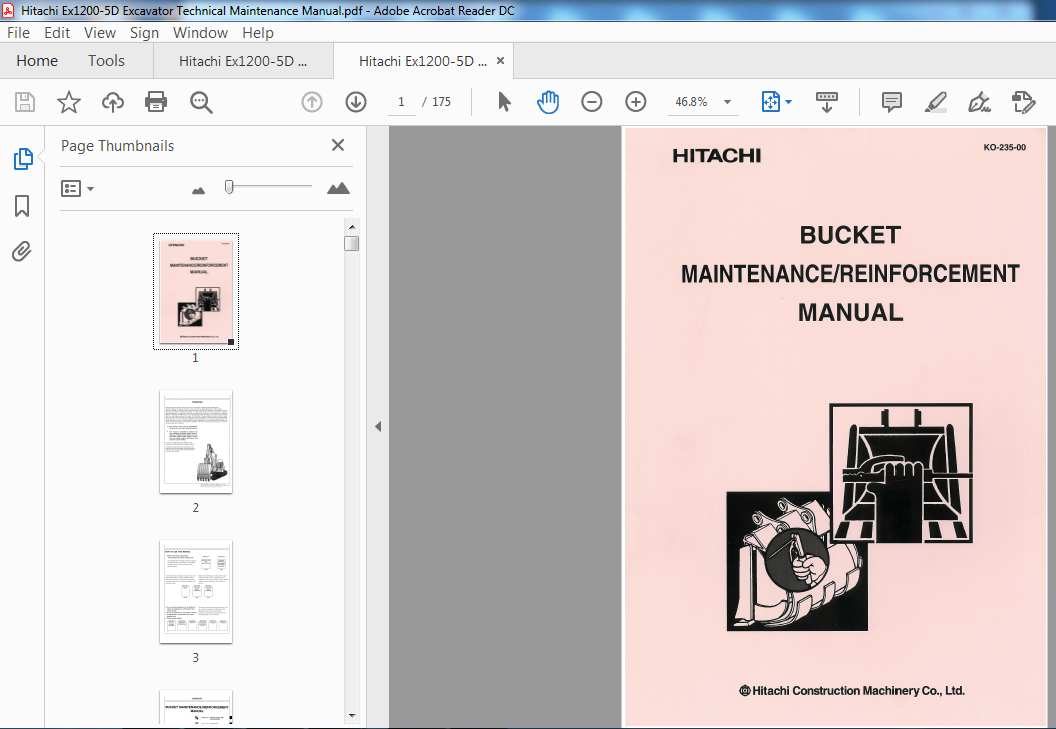Choose the selection arrow tool
Image resolution: width=1056 pixels, height=729 pixels.
point(504,102)
